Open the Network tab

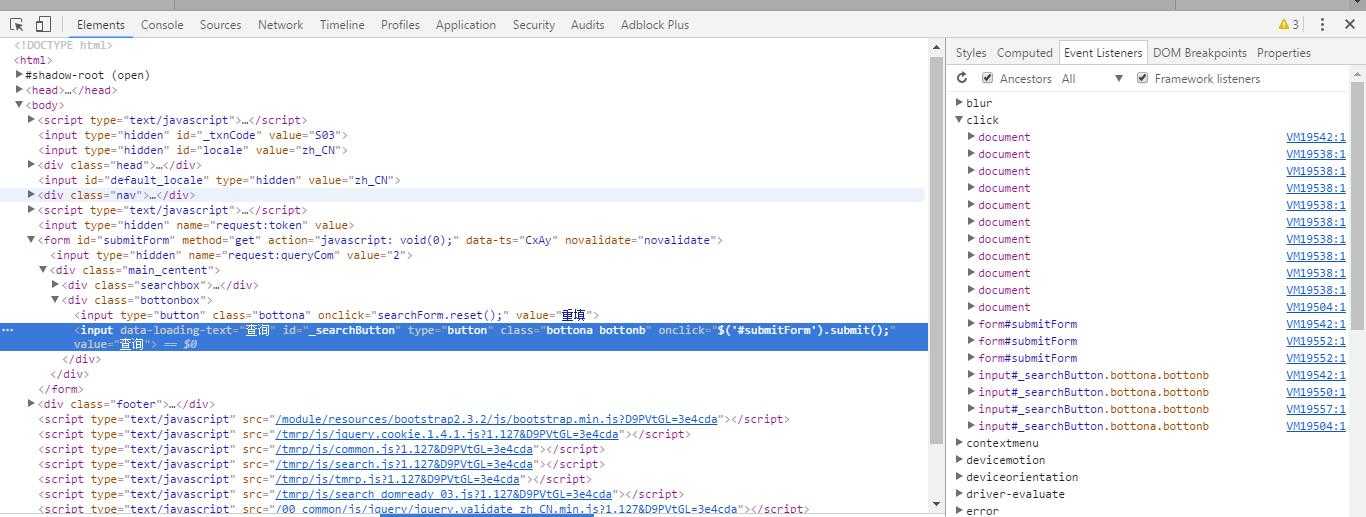click(x=280, y=24)
